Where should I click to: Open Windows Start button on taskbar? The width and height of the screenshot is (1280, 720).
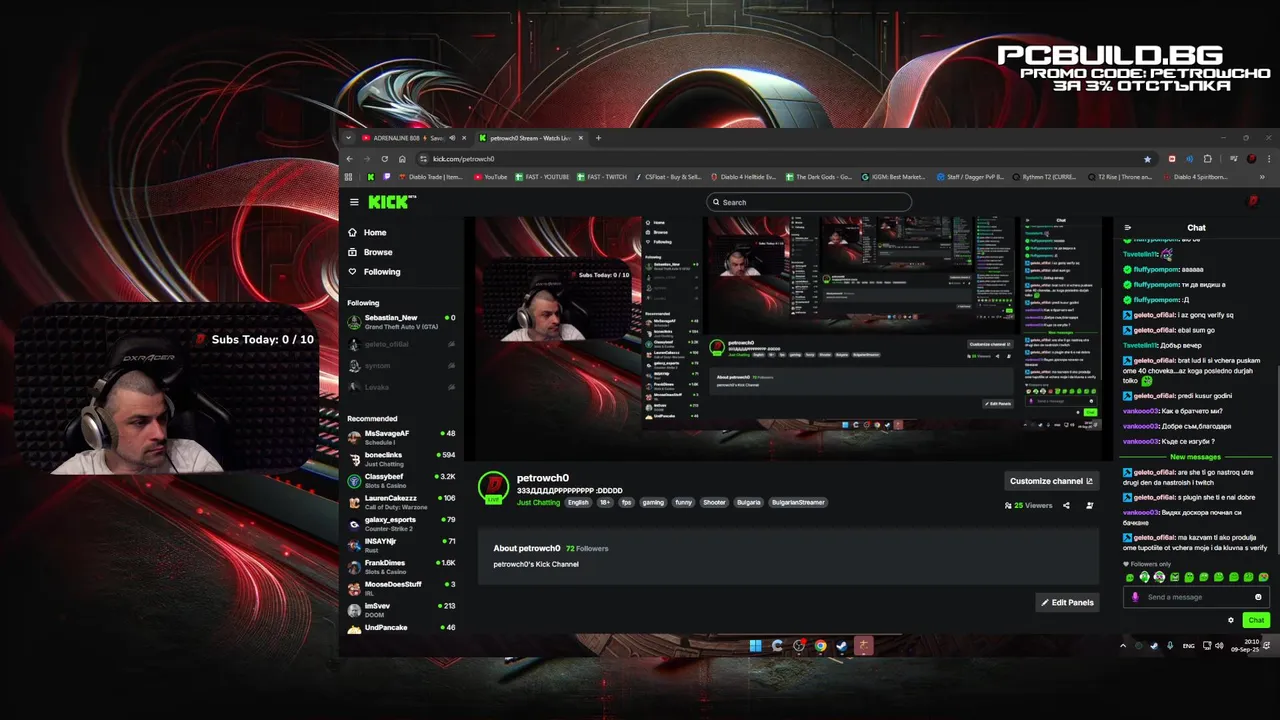(x=755, y=646)
